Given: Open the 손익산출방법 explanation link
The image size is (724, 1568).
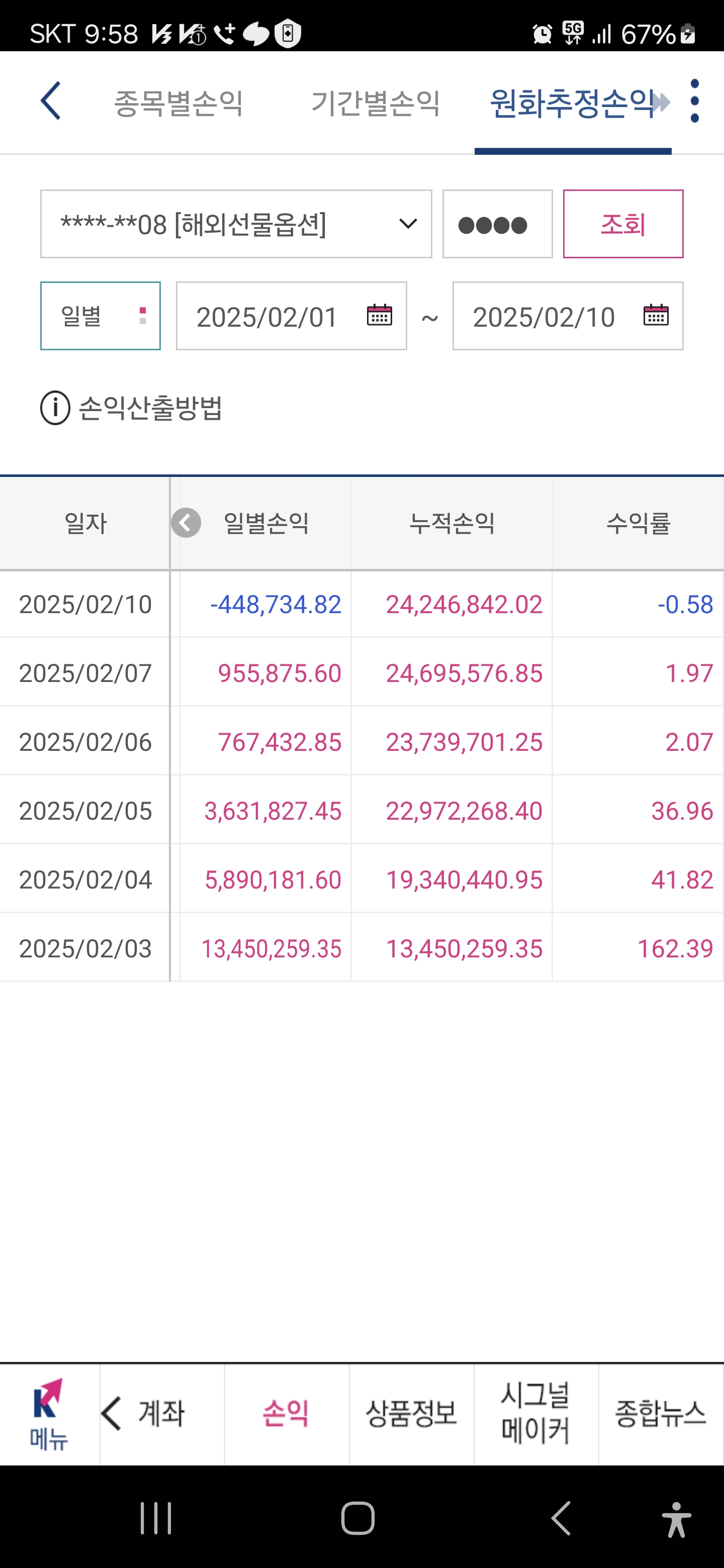Looking at the screenshot, I should (x=150, y=408).
